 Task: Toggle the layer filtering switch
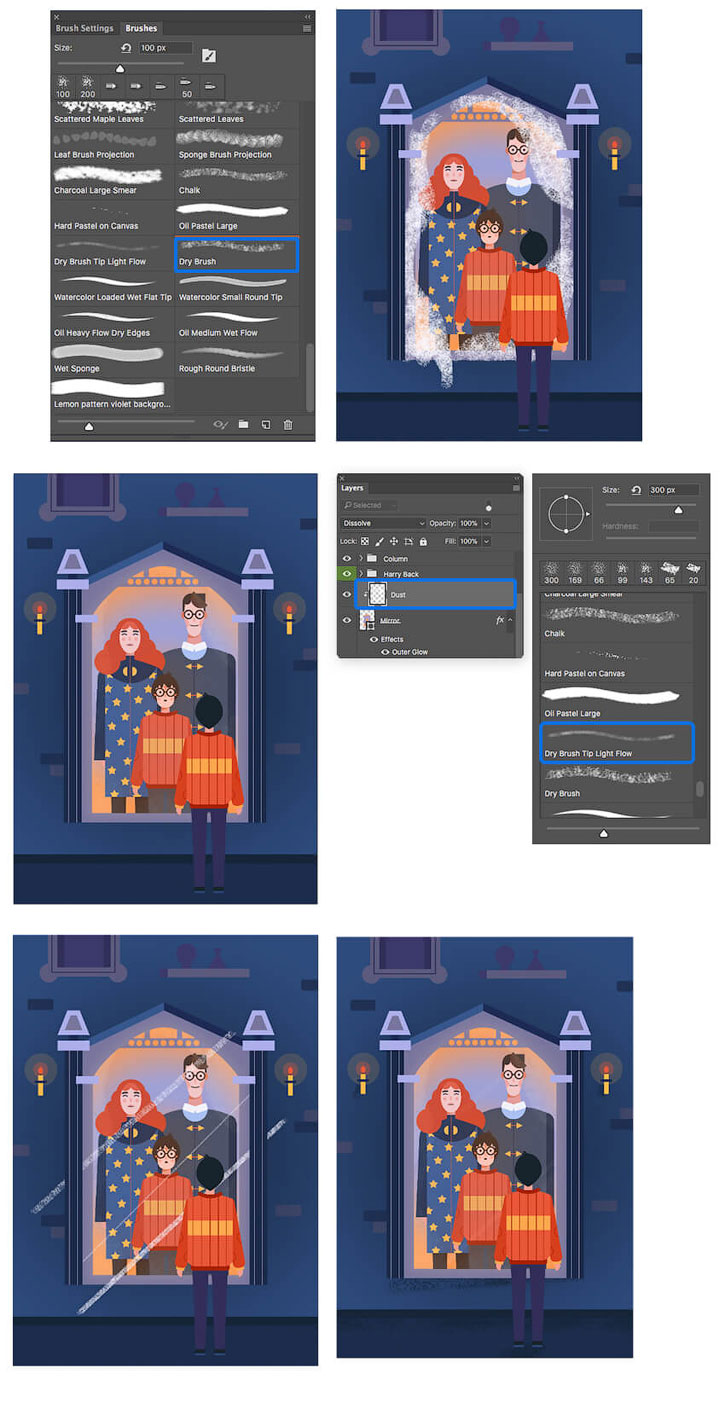488,506
